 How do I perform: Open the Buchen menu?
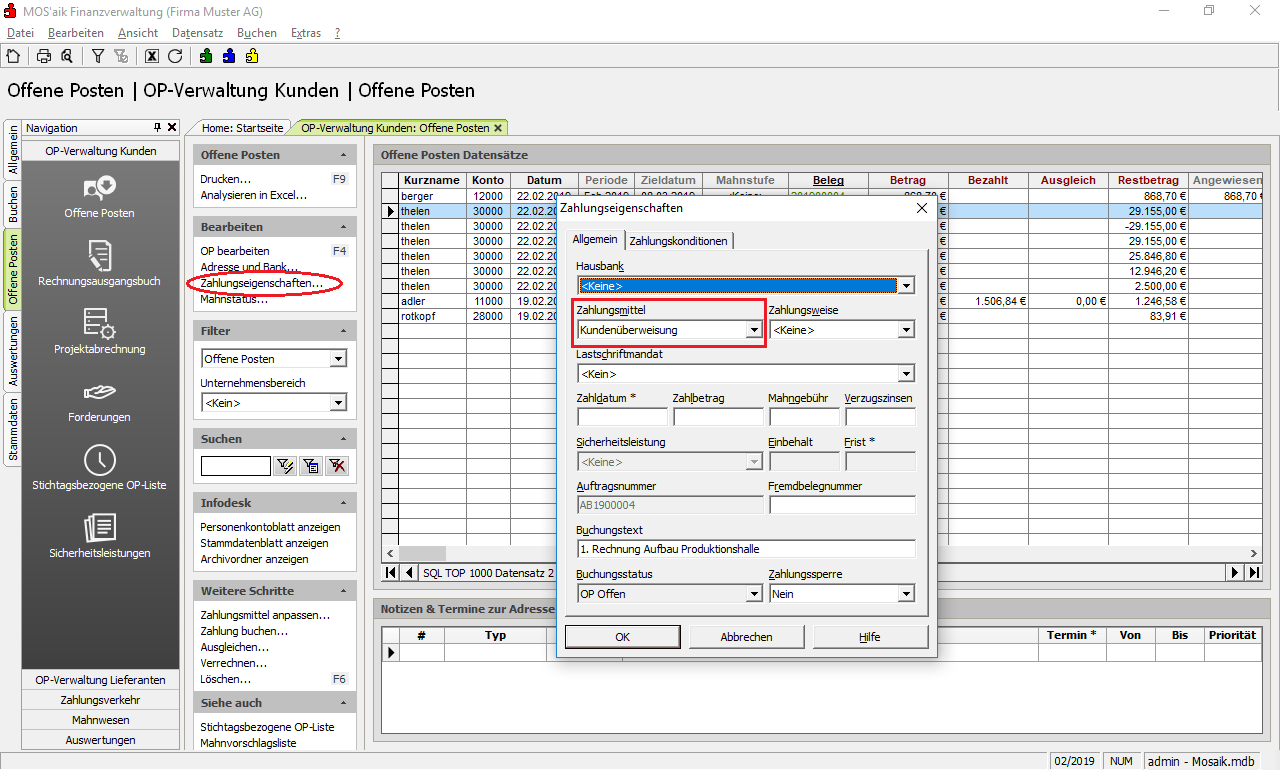pyautogui.click(x=256, y=33)
